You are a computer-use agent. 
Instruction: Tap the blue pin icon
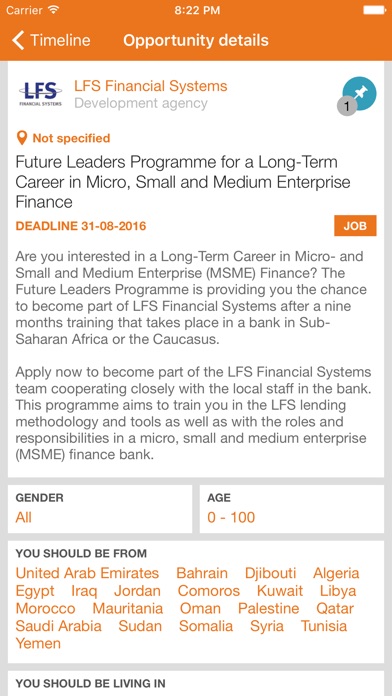click(360, 92)
